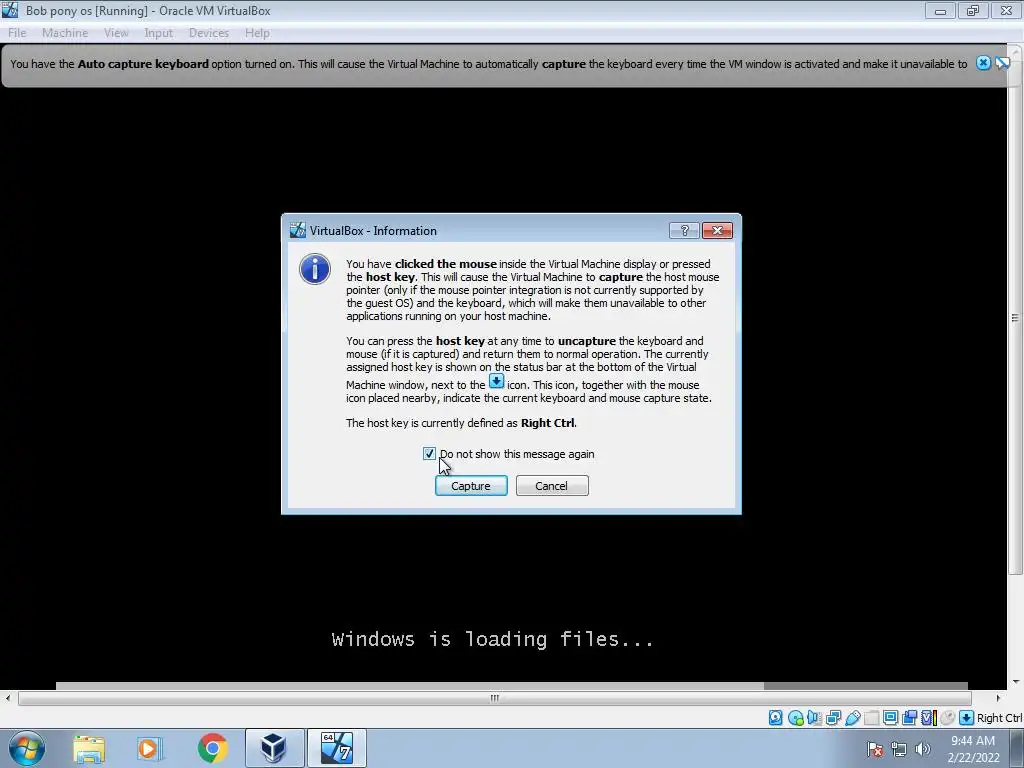
Task: Click the optical disk status icon
Action: point(795,718)
